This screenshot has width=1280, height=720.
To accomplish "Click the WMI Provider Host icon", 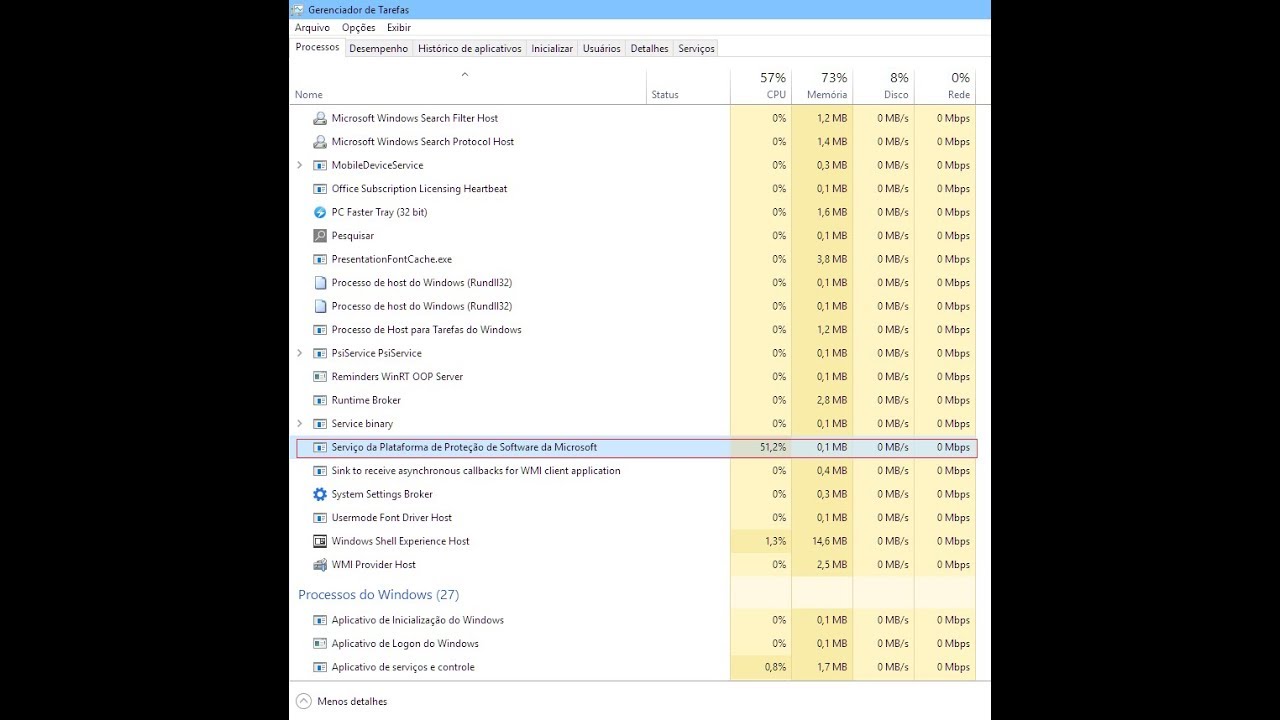I will pyautogui.click(x=320, y=565).
